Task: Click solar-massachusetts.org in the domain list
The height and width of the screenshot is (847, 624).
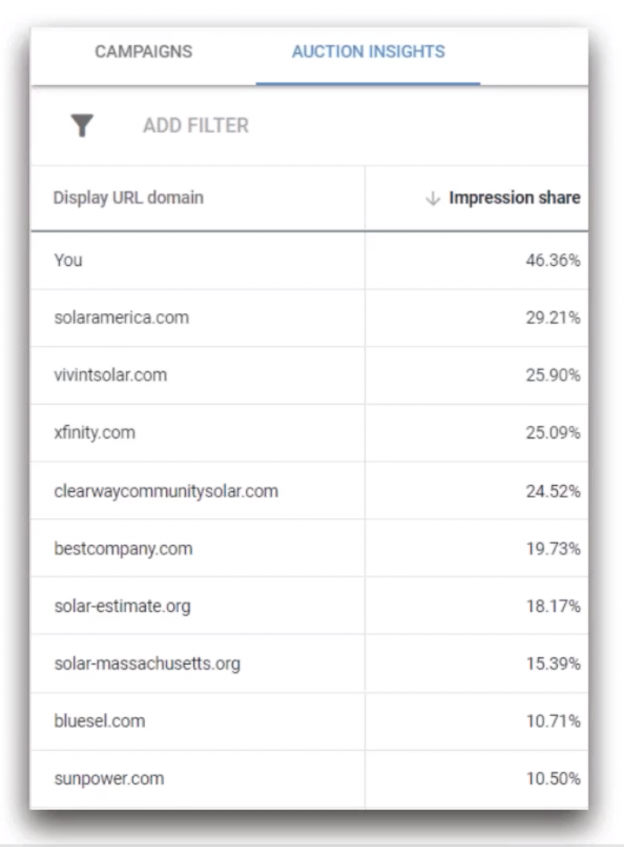Action: pos(147,663)
